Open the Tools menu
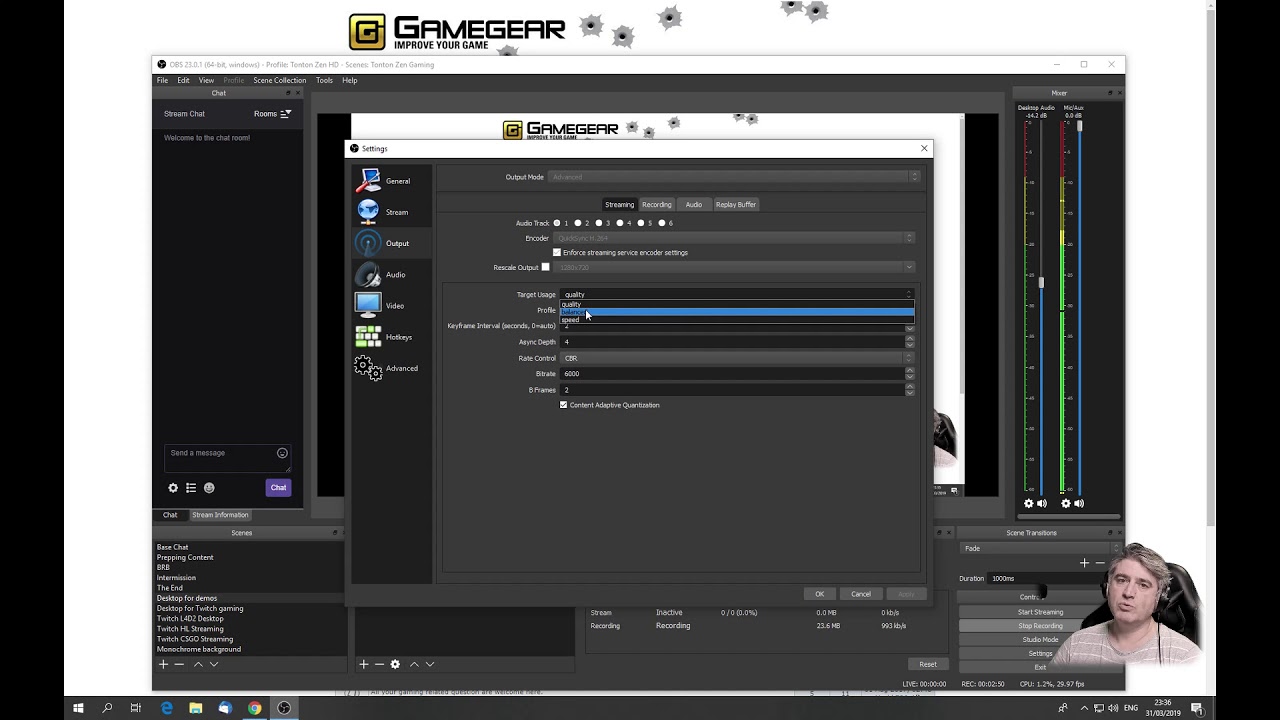The height and width of the screenshot is (720, 1280). click(324, 80)
